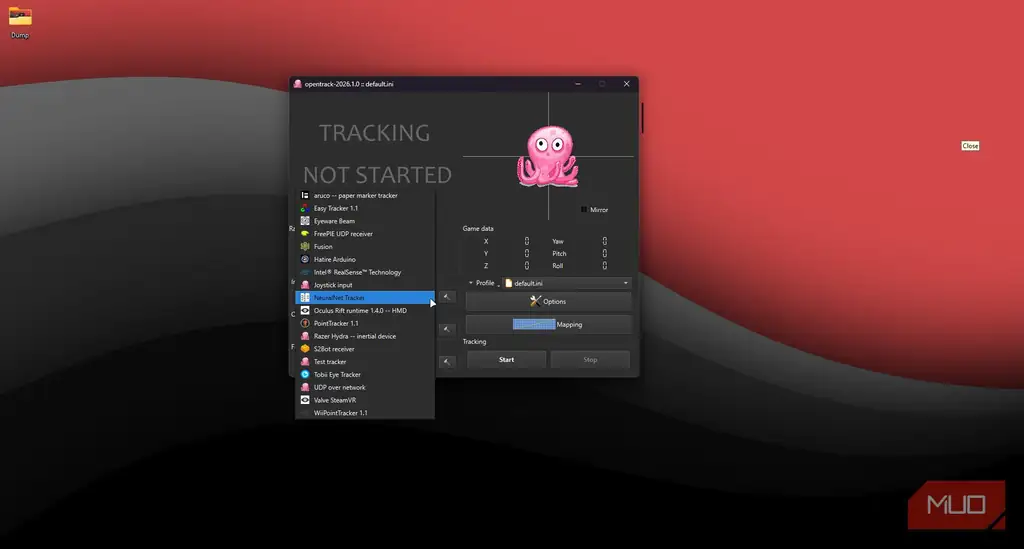Select the Valve SteamVR eye icon

pyautogui.click(x=305, y=400)
